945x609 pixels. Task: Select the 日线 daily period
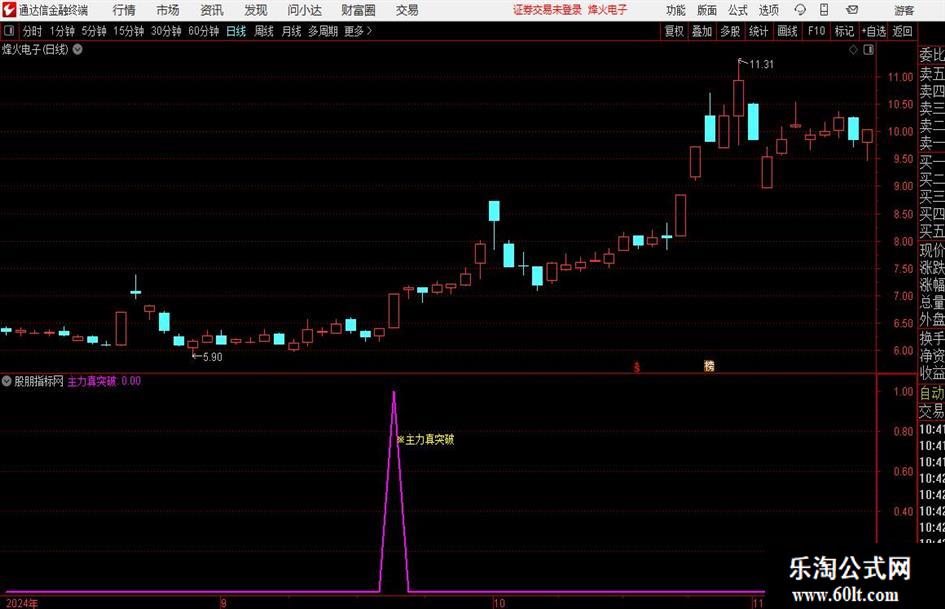[236, 31]
